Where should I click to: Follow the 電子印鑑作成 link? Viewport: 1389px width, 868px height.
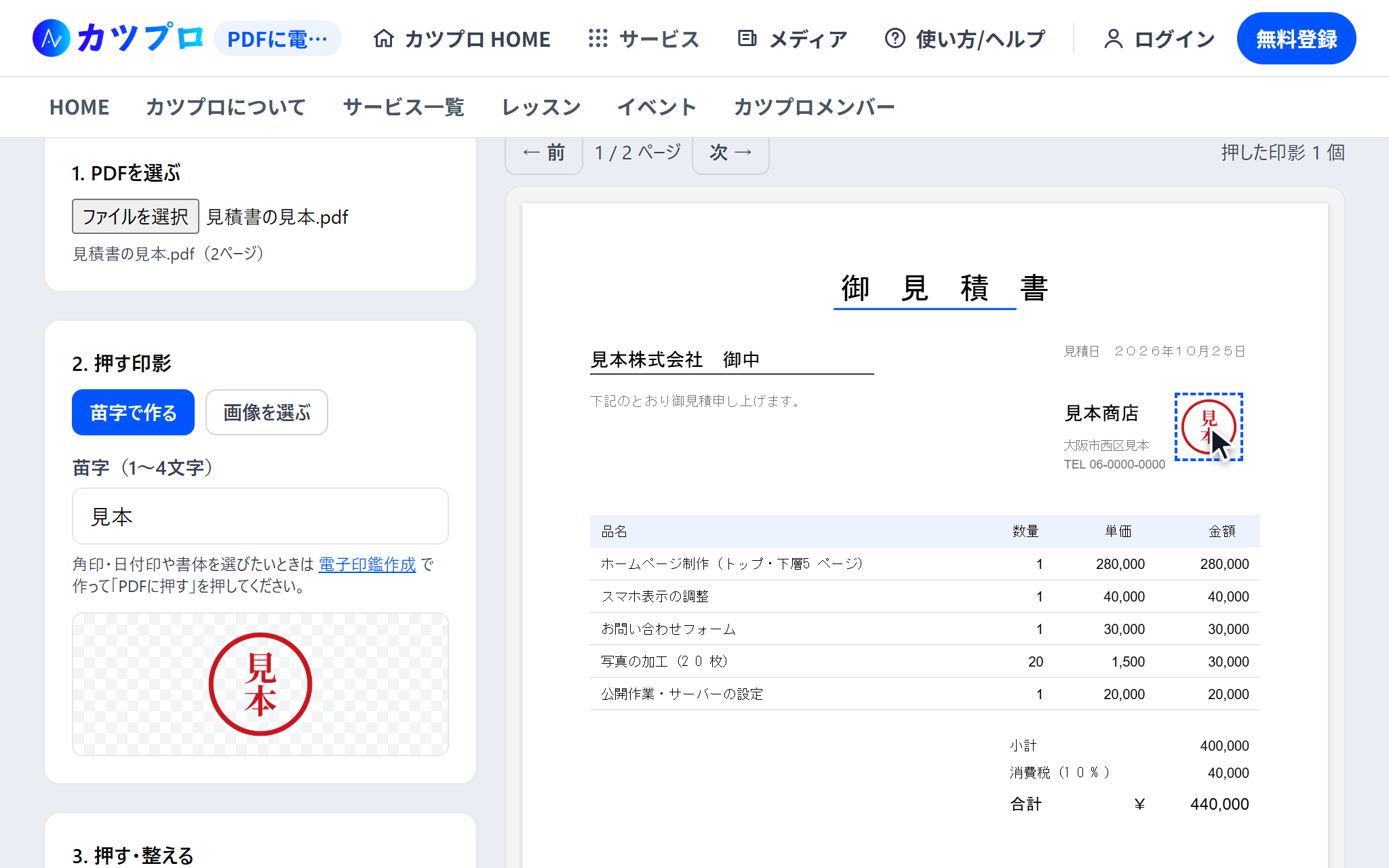[367, 564]
